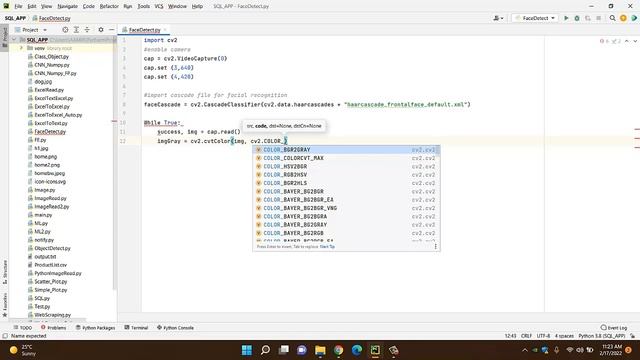640x360 pixels.
Task: Collapse all in Project panel
Action: [87, 30]
